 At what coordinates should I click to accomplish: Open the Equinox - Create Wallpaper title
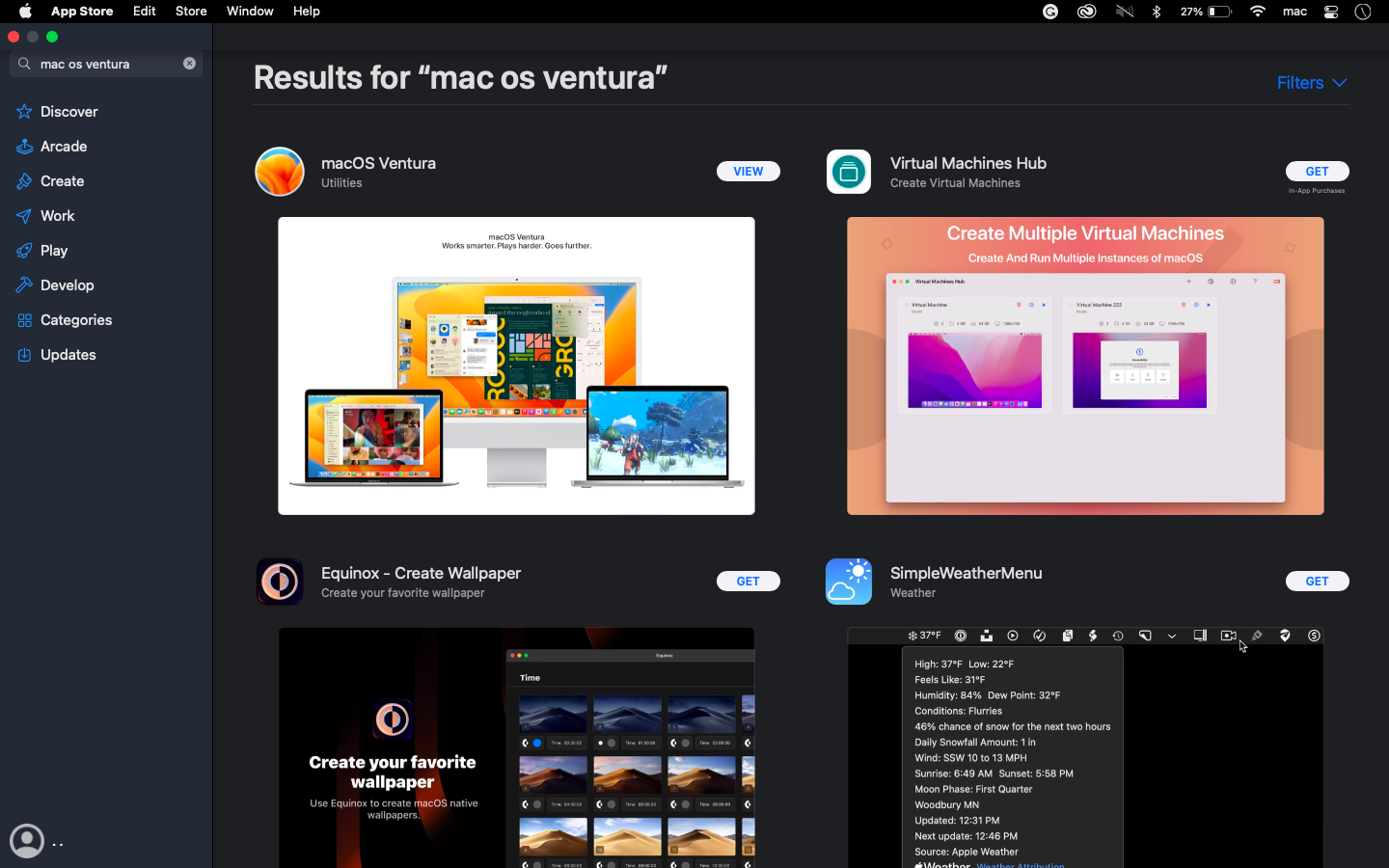click(x=421, y=573)
